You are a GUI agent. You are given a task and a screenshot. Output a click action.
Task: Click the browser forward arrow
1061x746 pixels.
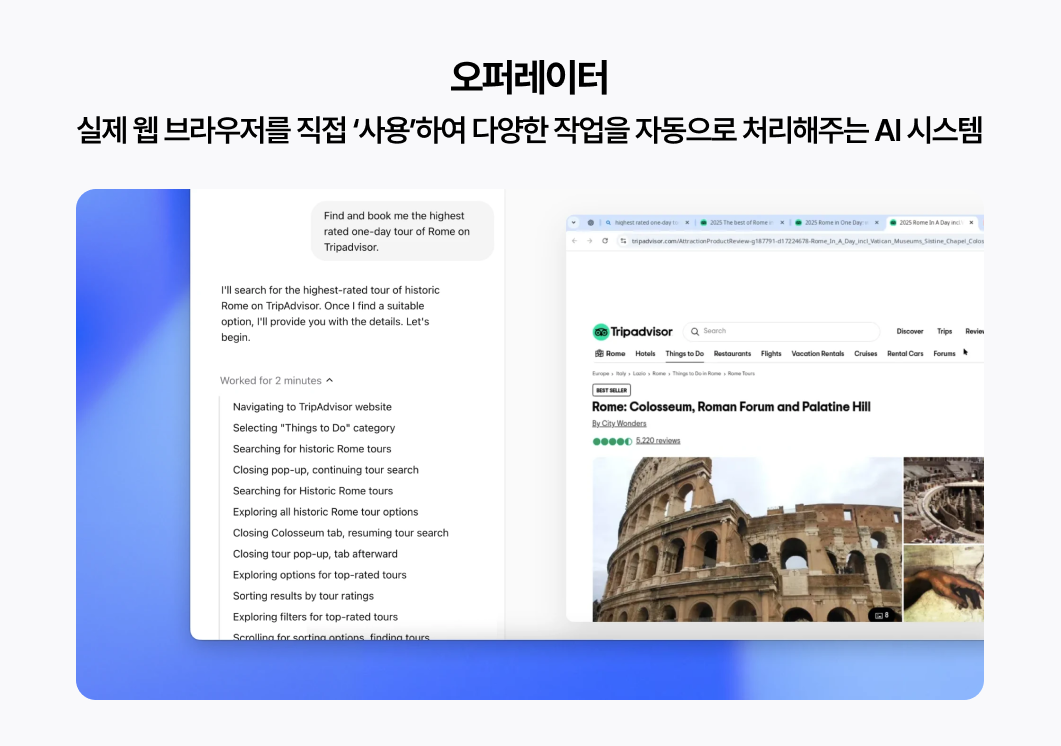point(589,241)
